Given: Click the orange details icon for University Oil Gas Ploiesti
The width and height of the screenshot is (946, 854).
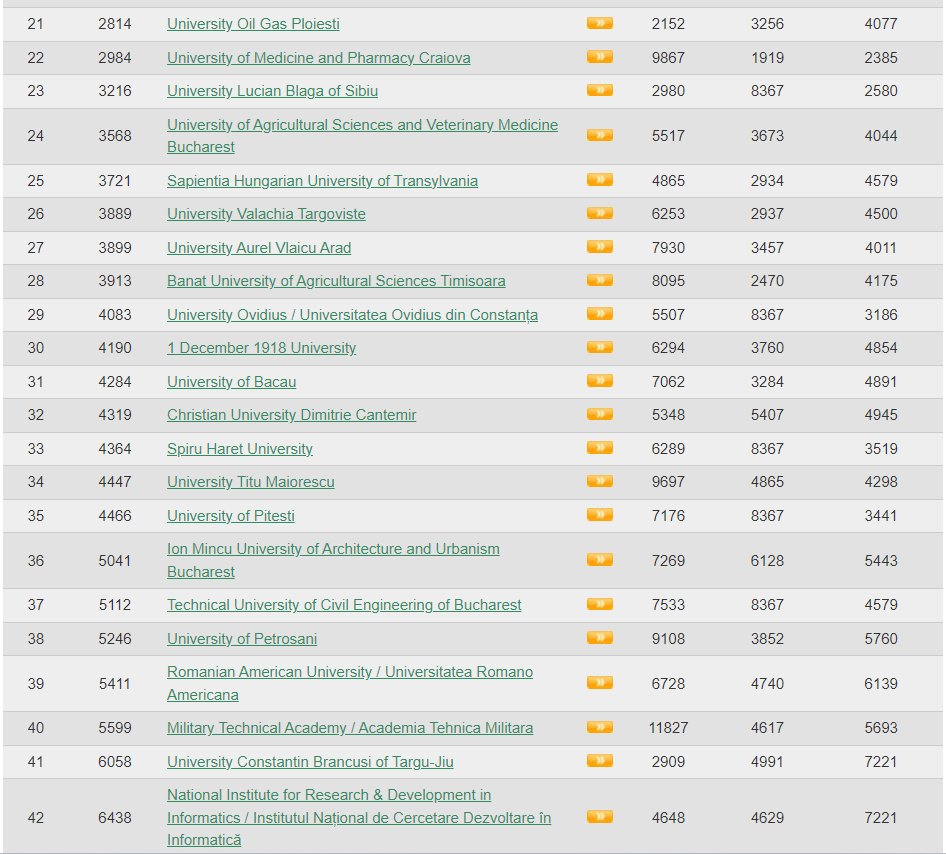Looking at the screenshot, I should 599,23.
